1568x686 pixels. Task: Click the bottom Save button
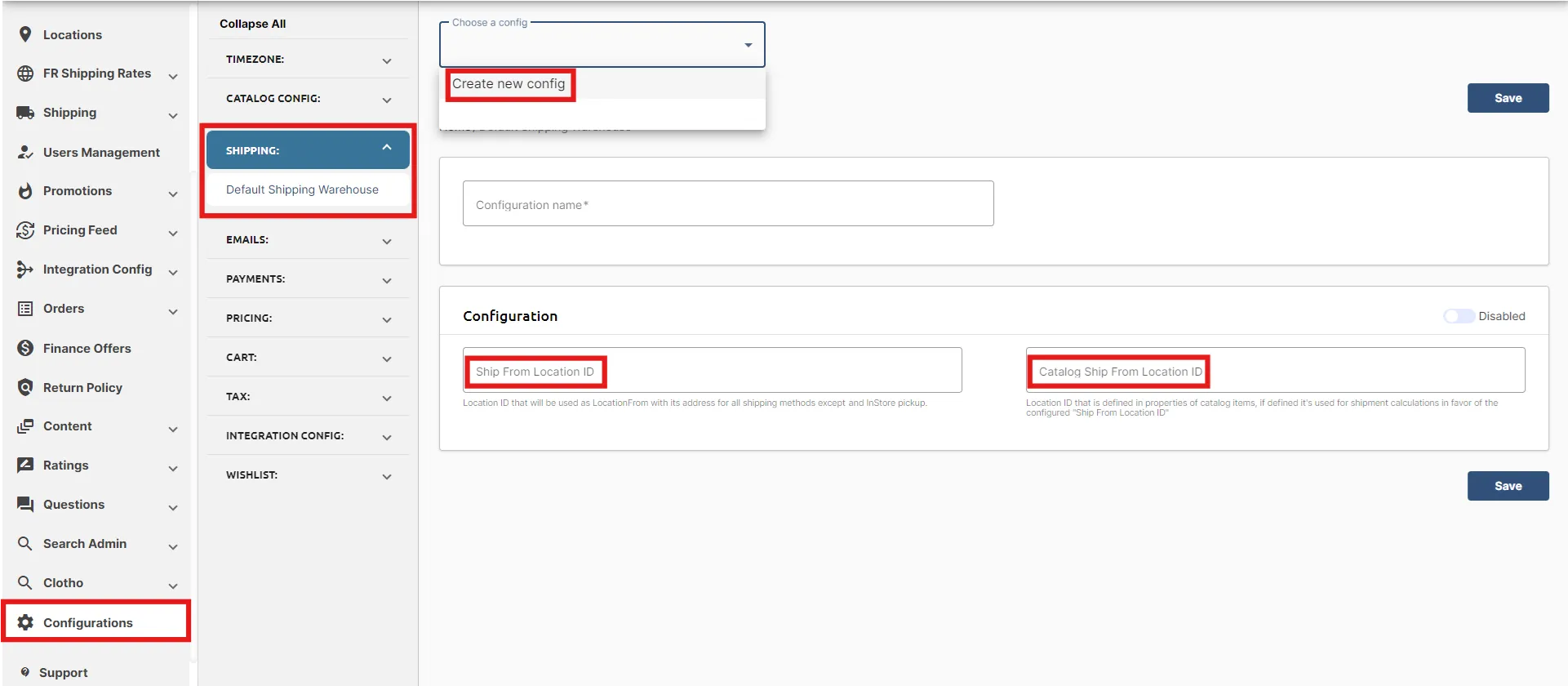point(1508,486)
